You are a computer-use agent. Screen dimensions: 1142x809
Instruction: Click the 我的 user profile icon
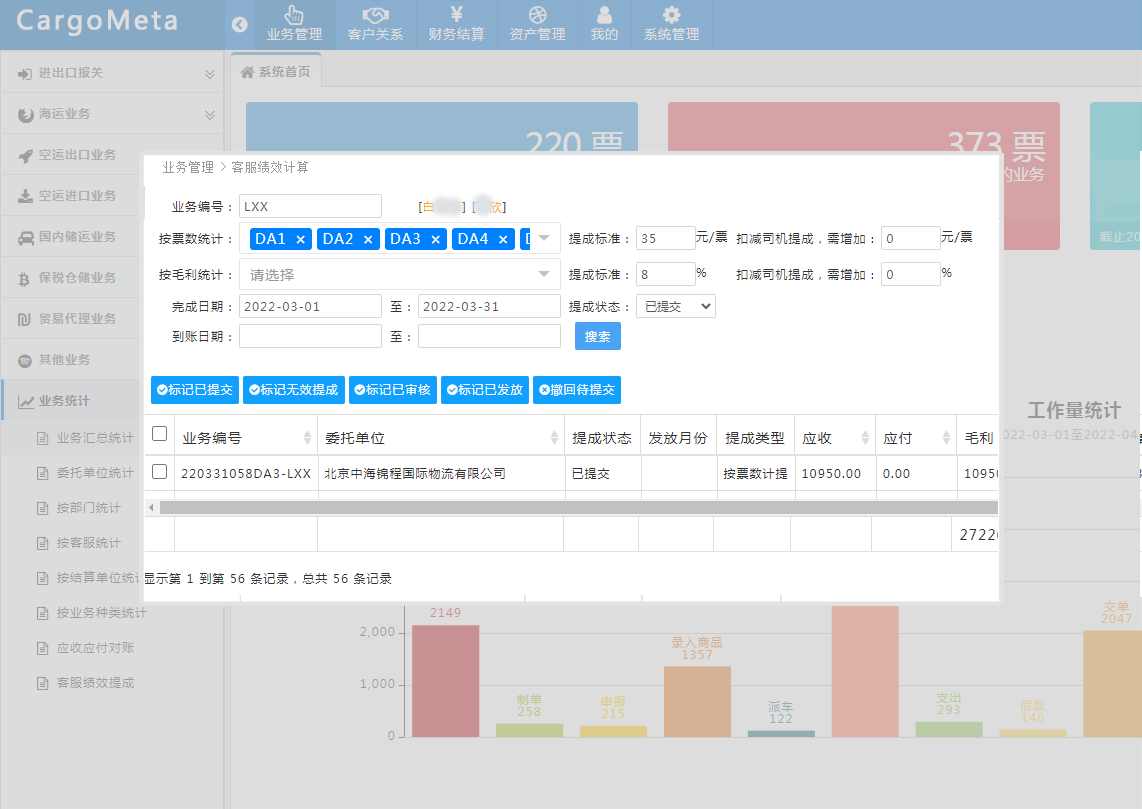[604, 15]
